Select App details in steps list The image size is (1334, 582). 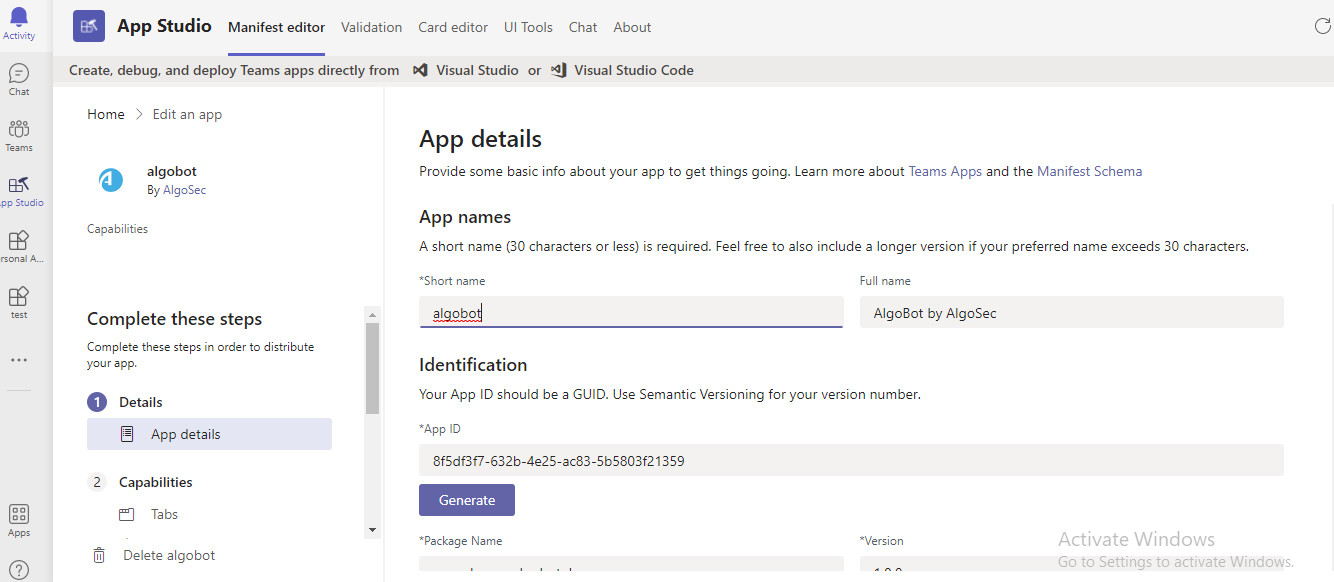[209, 434]
